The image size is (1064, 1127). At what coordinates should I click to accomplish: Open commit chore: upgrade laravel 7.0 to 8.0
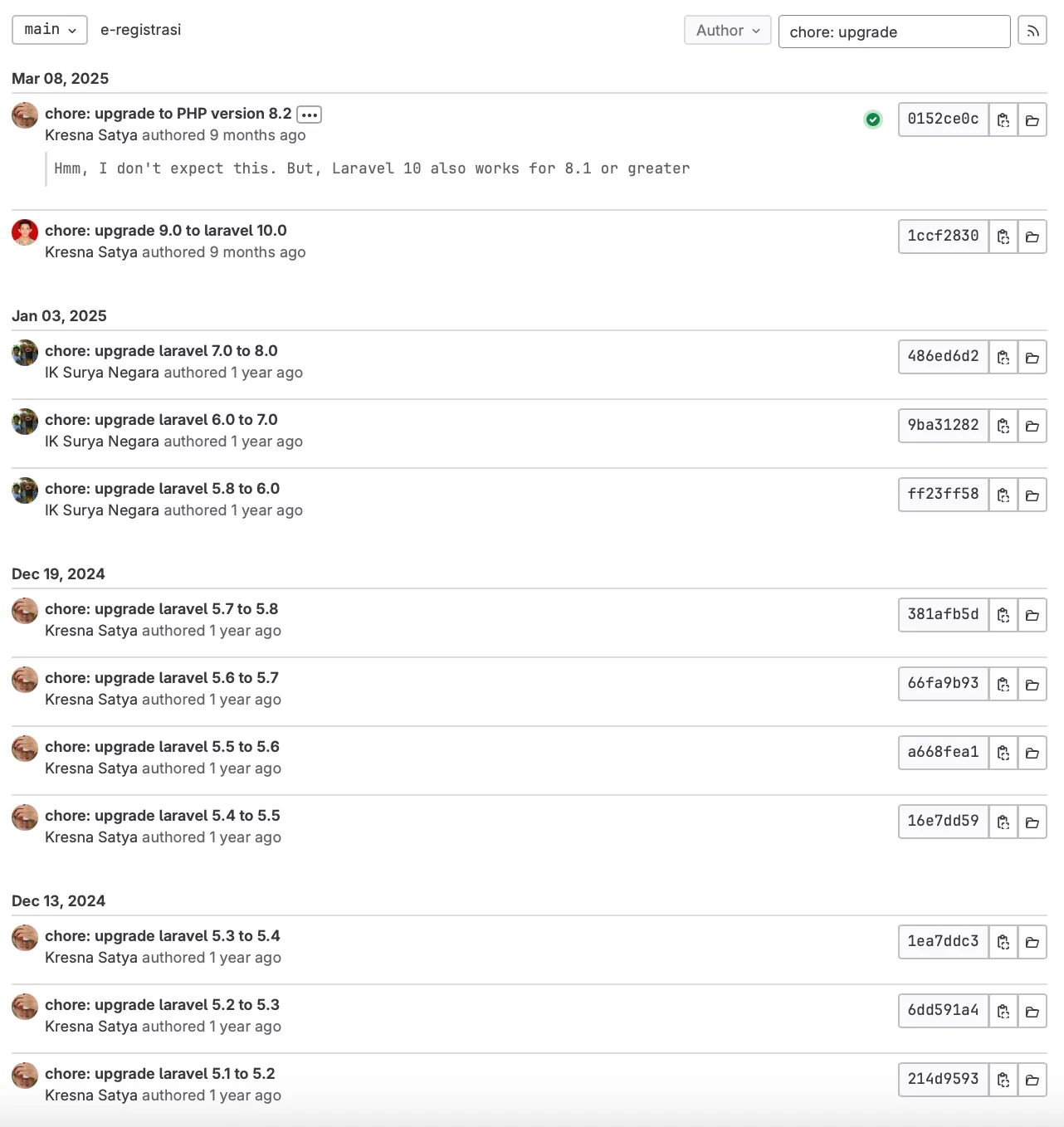[x=163, y=350]
